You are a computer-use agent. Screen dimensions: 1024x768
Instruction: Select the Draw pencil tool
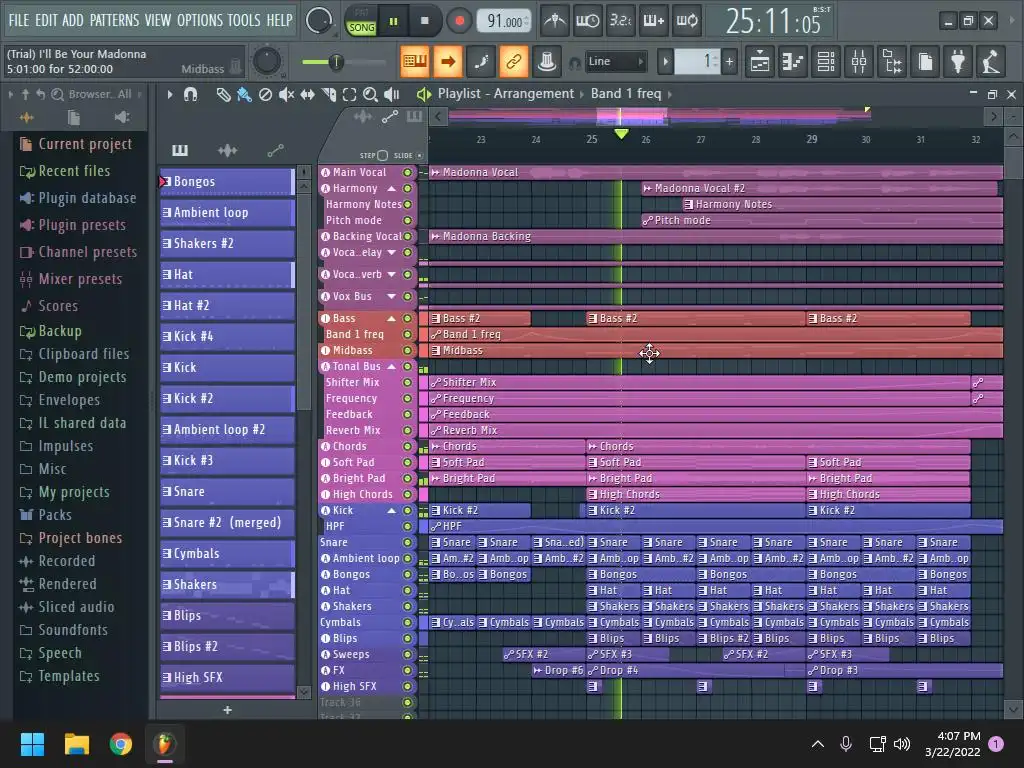pos(223,95)
